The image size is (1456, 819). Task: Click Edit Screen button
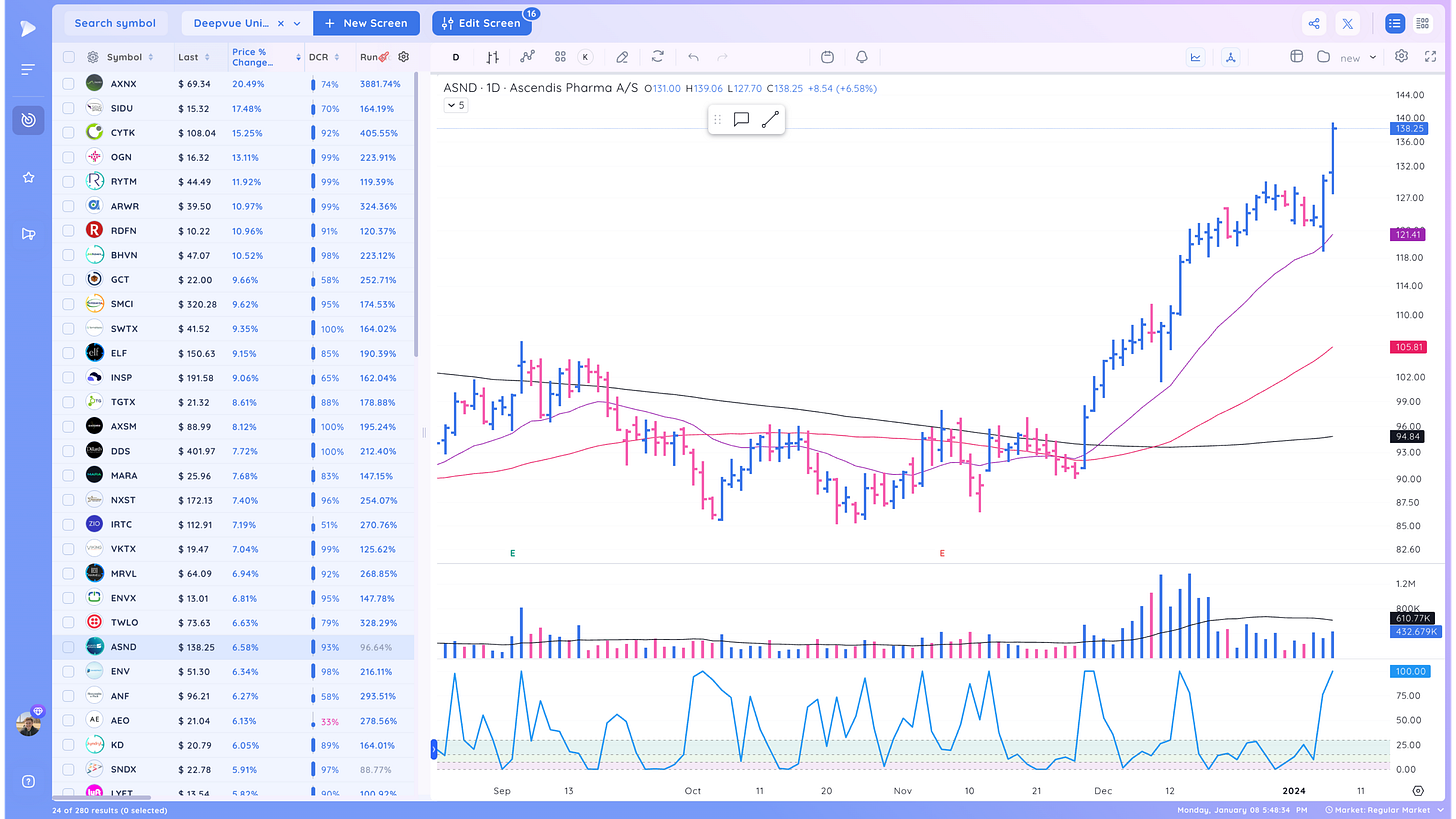point(484,23)
